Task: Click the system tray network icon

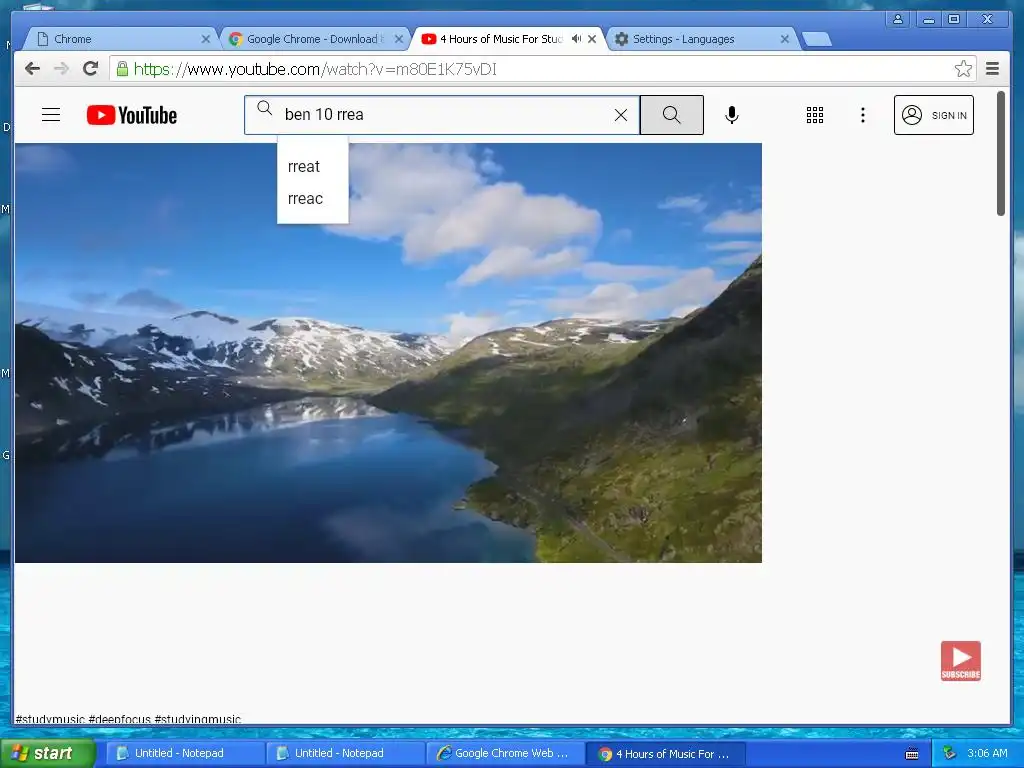Action: pos(949,753)
